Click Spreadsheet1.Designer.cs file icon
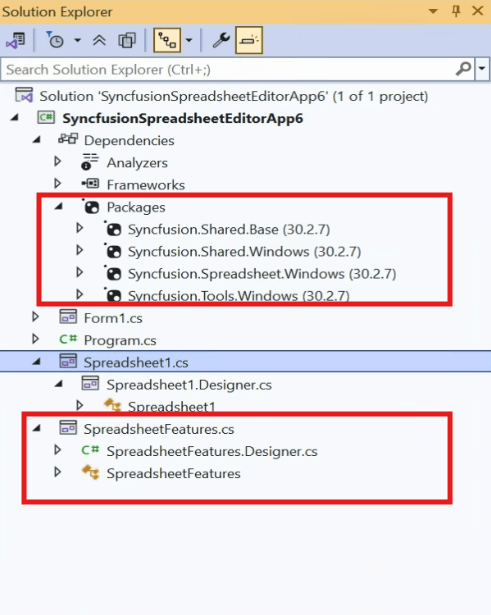Image resolution: width=491 pixels, height=615 pixels. pyautogui.click(x=91, y=383)
